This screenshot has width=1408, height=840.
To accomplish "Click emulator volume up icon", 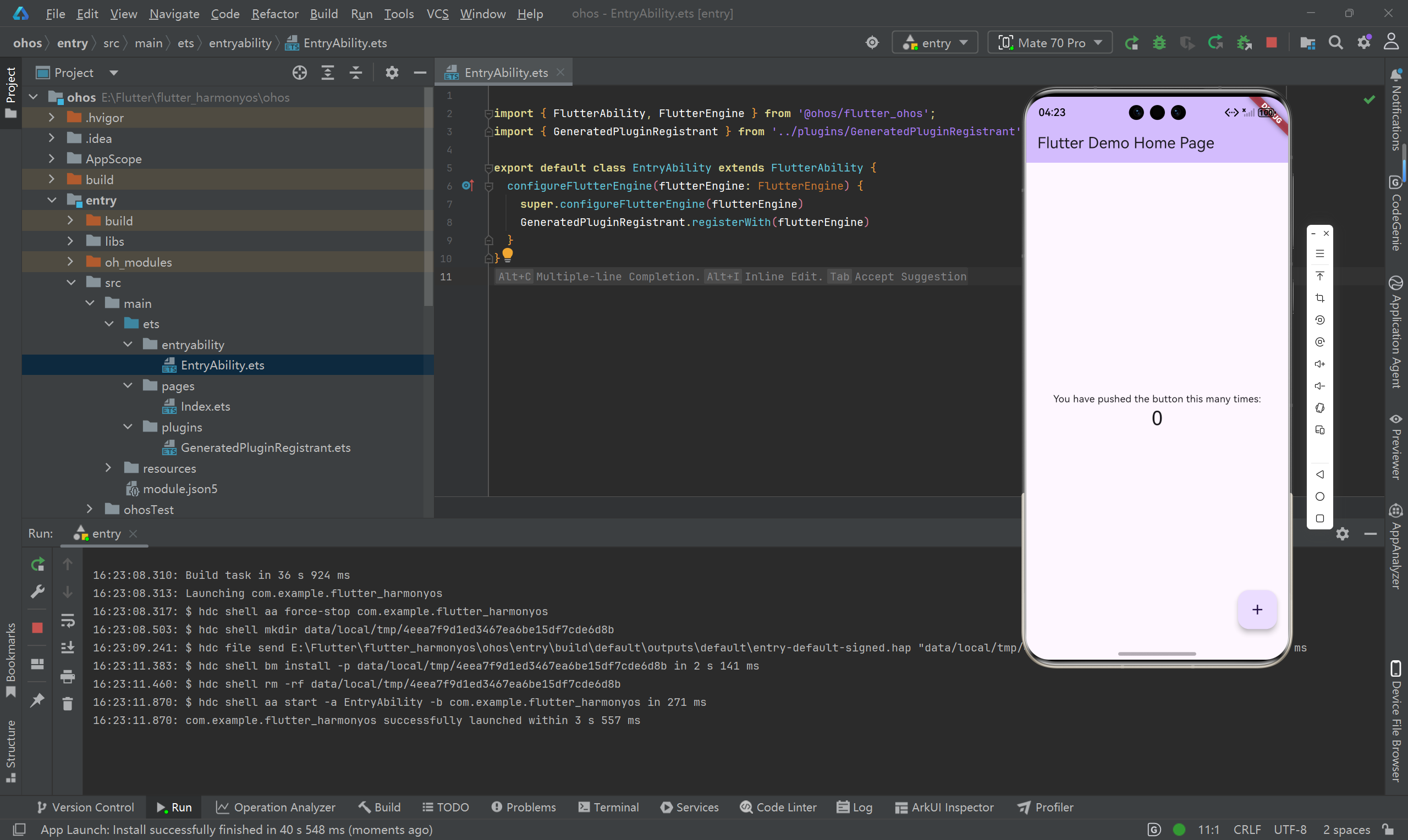I will pos(1319,364).
